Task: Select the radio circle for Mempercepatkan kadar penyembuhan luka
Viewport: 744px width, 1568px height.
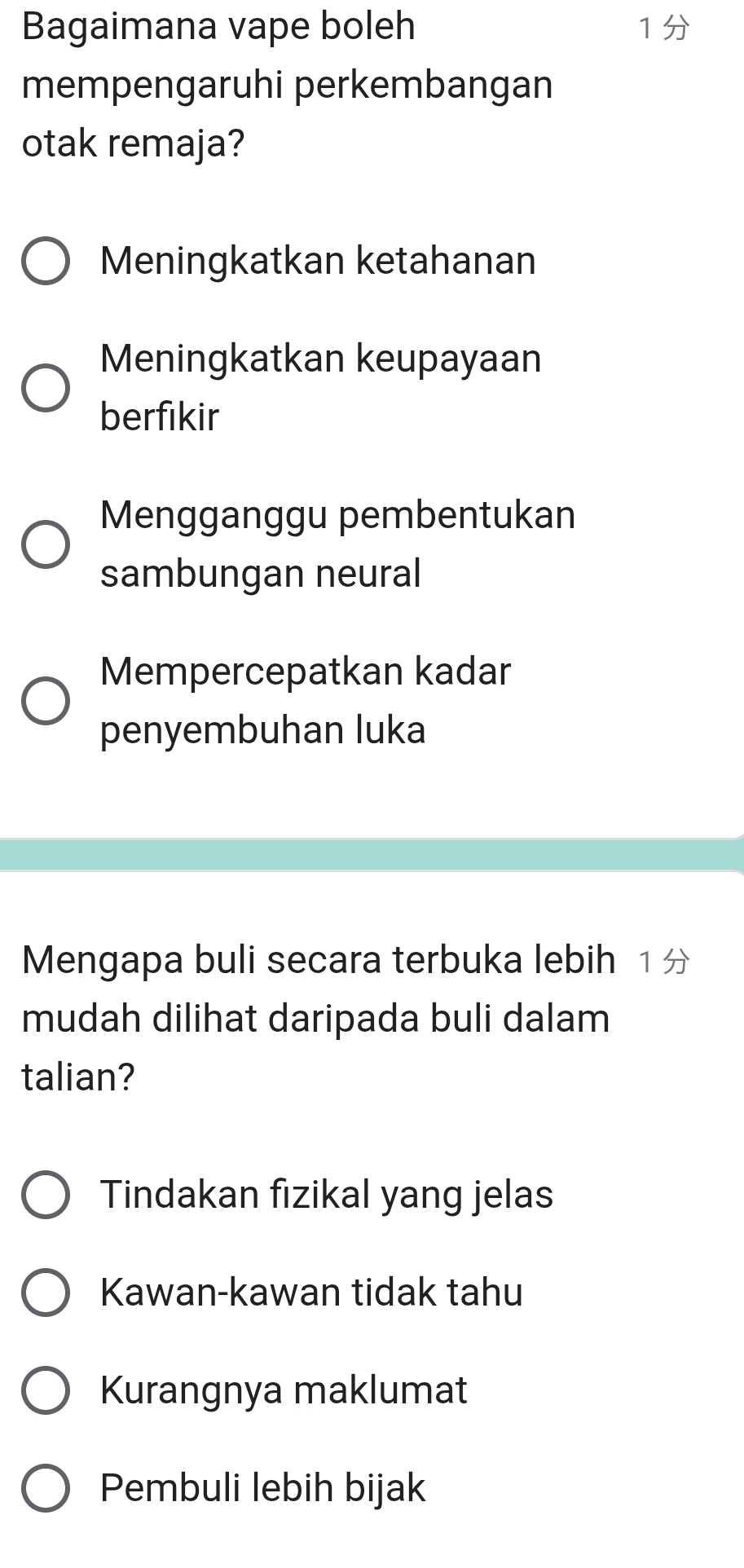Action: 46,700
